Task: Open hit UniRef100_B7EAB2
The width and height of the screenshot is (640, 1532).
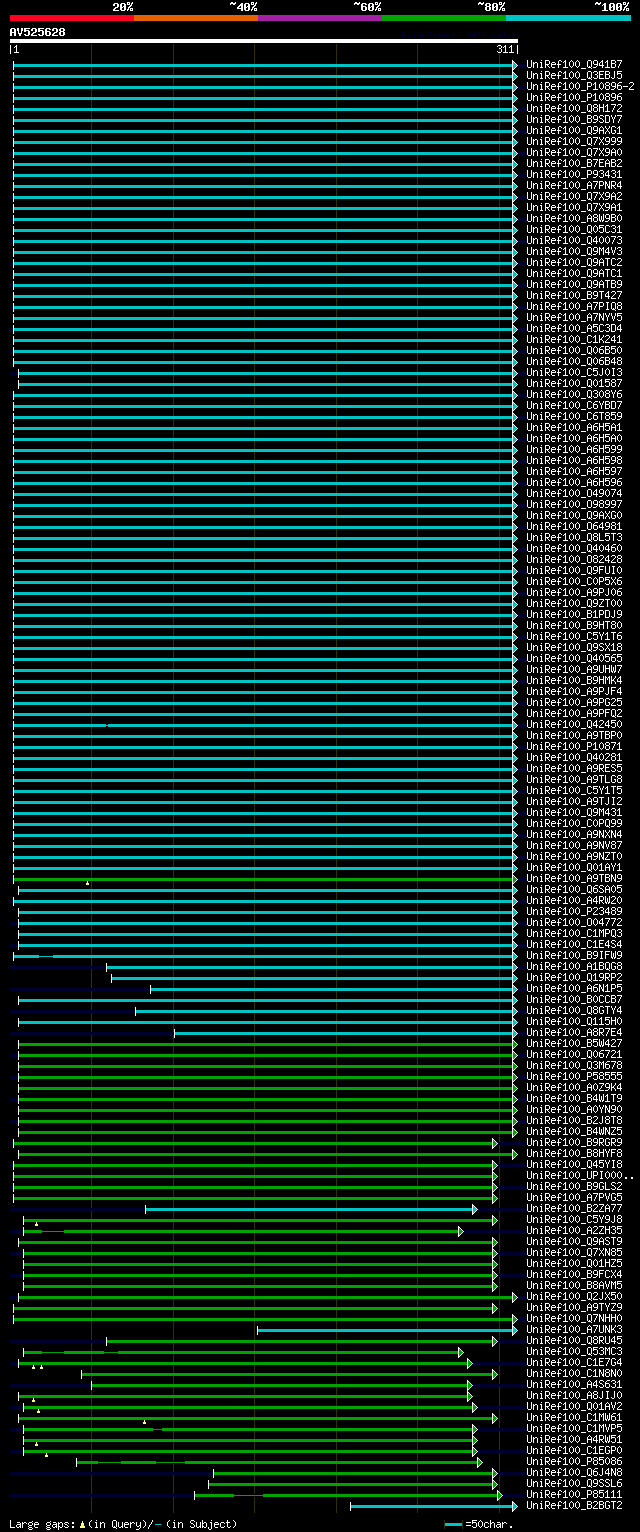Action: click(x=574, y=163)
